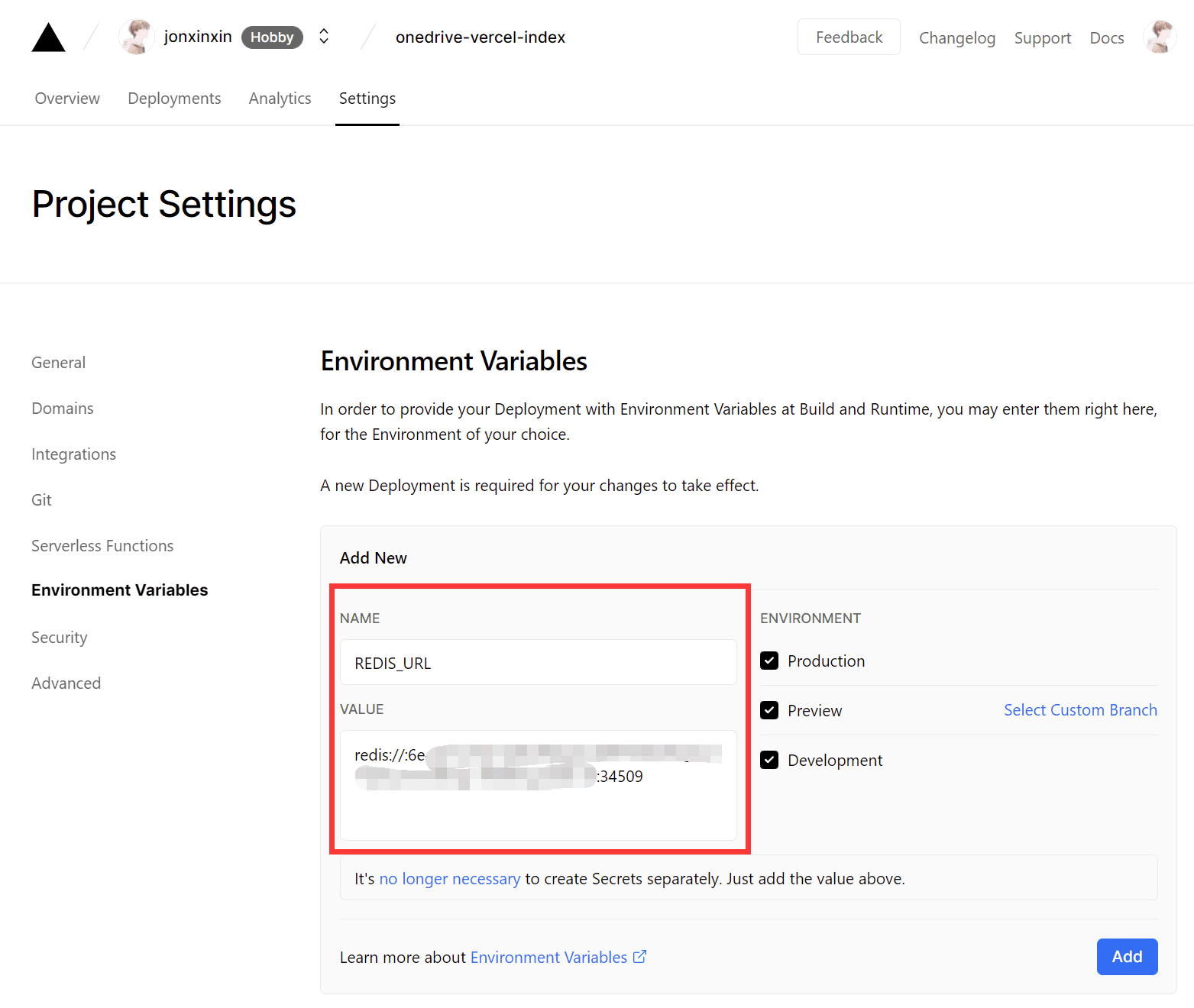
Task: Open the jonxinxin account name
Action: coord(198,37)
